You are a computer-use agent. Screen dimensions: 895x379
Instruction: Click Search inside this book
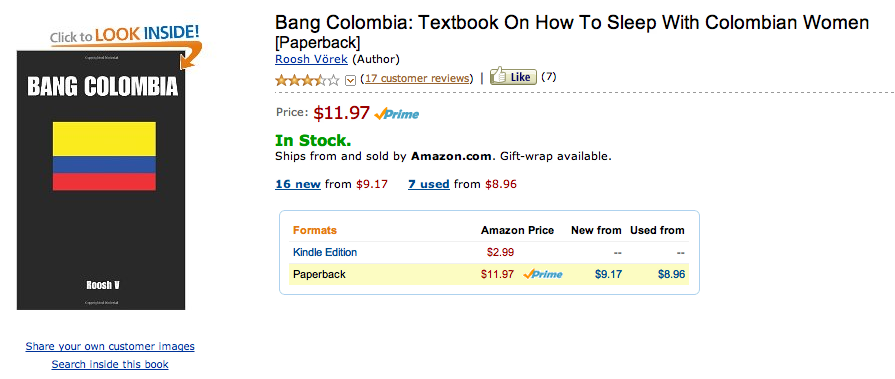110,364
